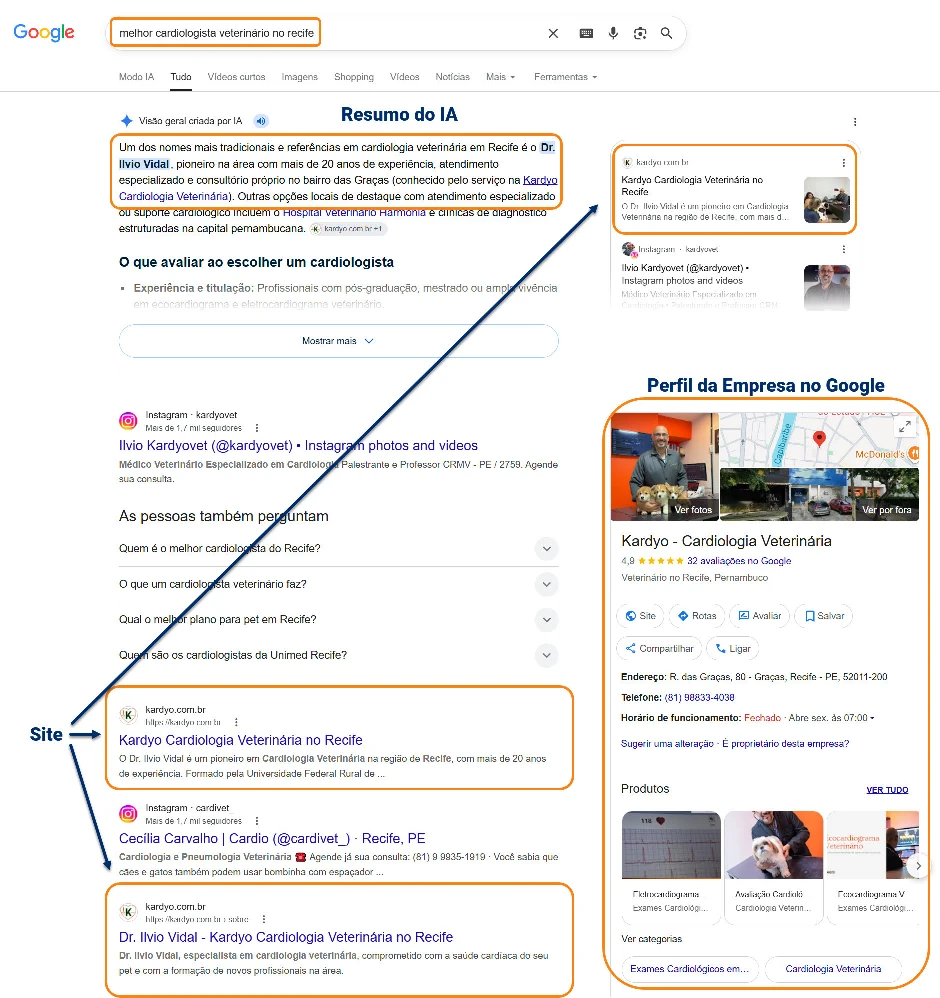Viewport: 940px width, 998px height.
Task: Open the Ferramentas dropdown
Action: [x=565, y=77]
